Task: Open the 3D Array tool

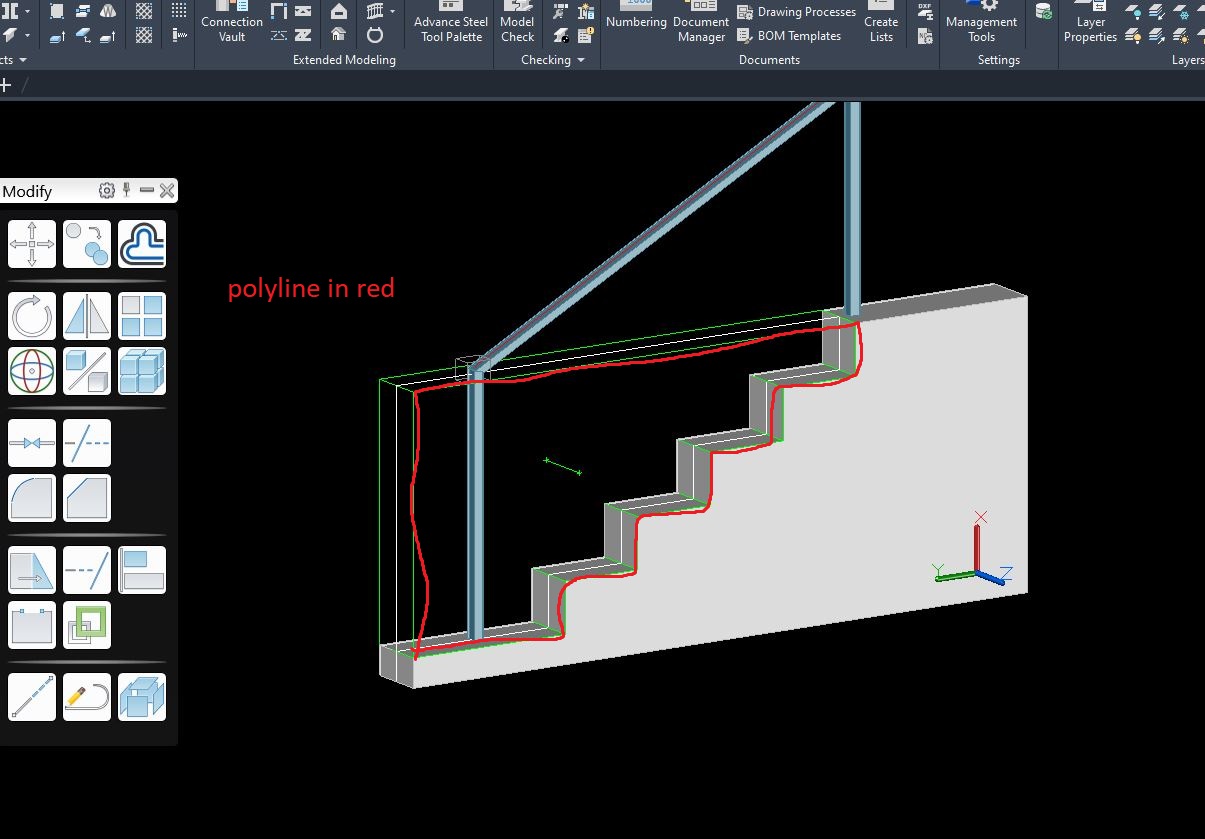Action: point(142,371)
